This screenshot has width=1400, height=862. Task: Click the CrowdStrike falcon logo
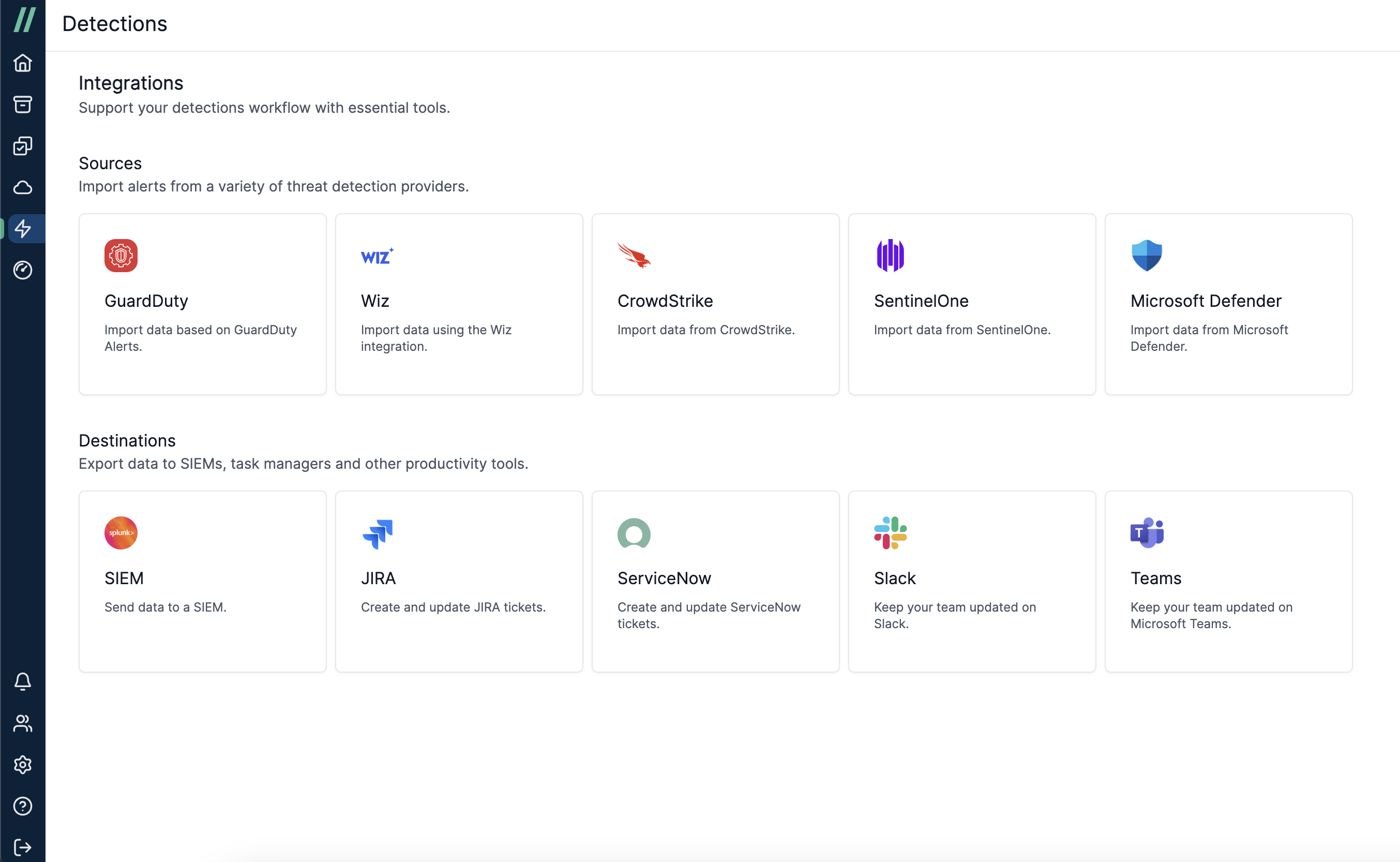(x=634, y=256)
